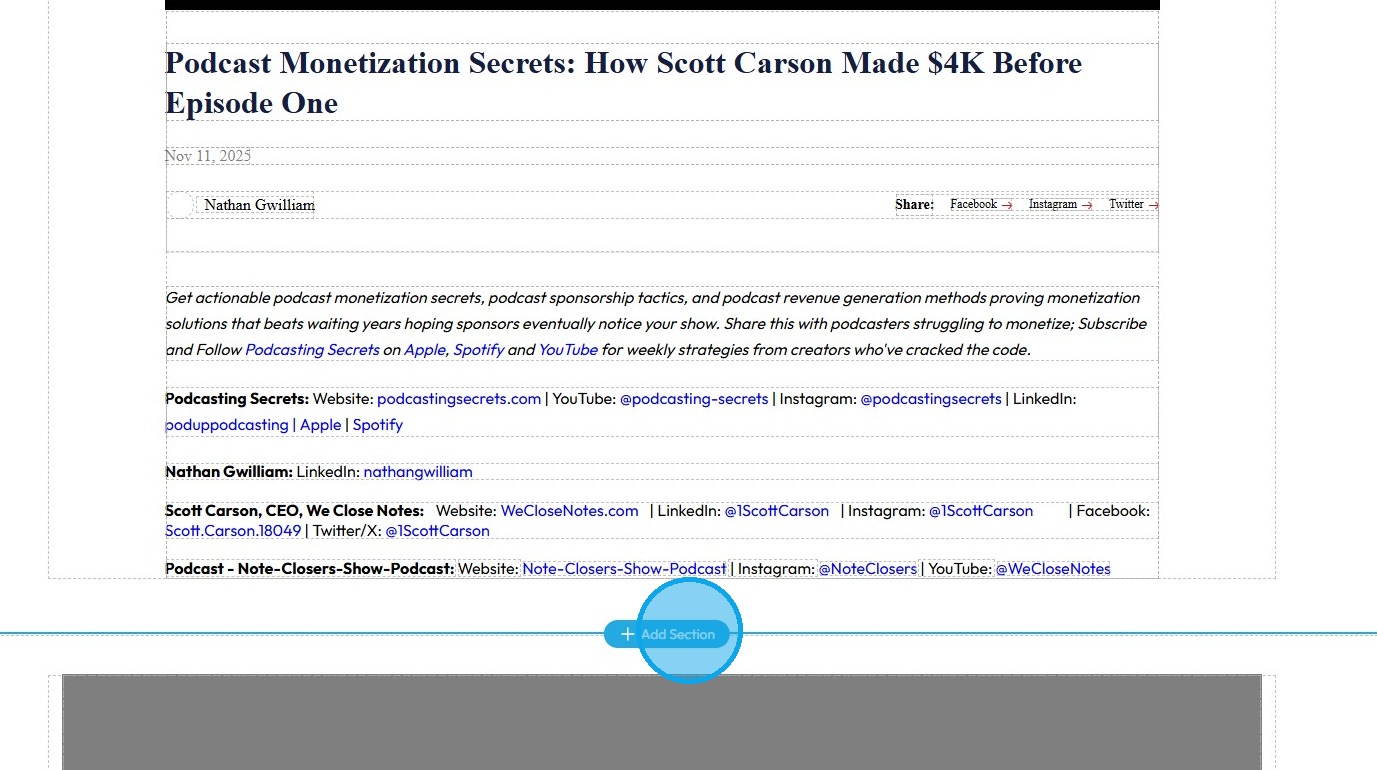
Task: Click the Add Section button
Action: (x=667, y=634)
